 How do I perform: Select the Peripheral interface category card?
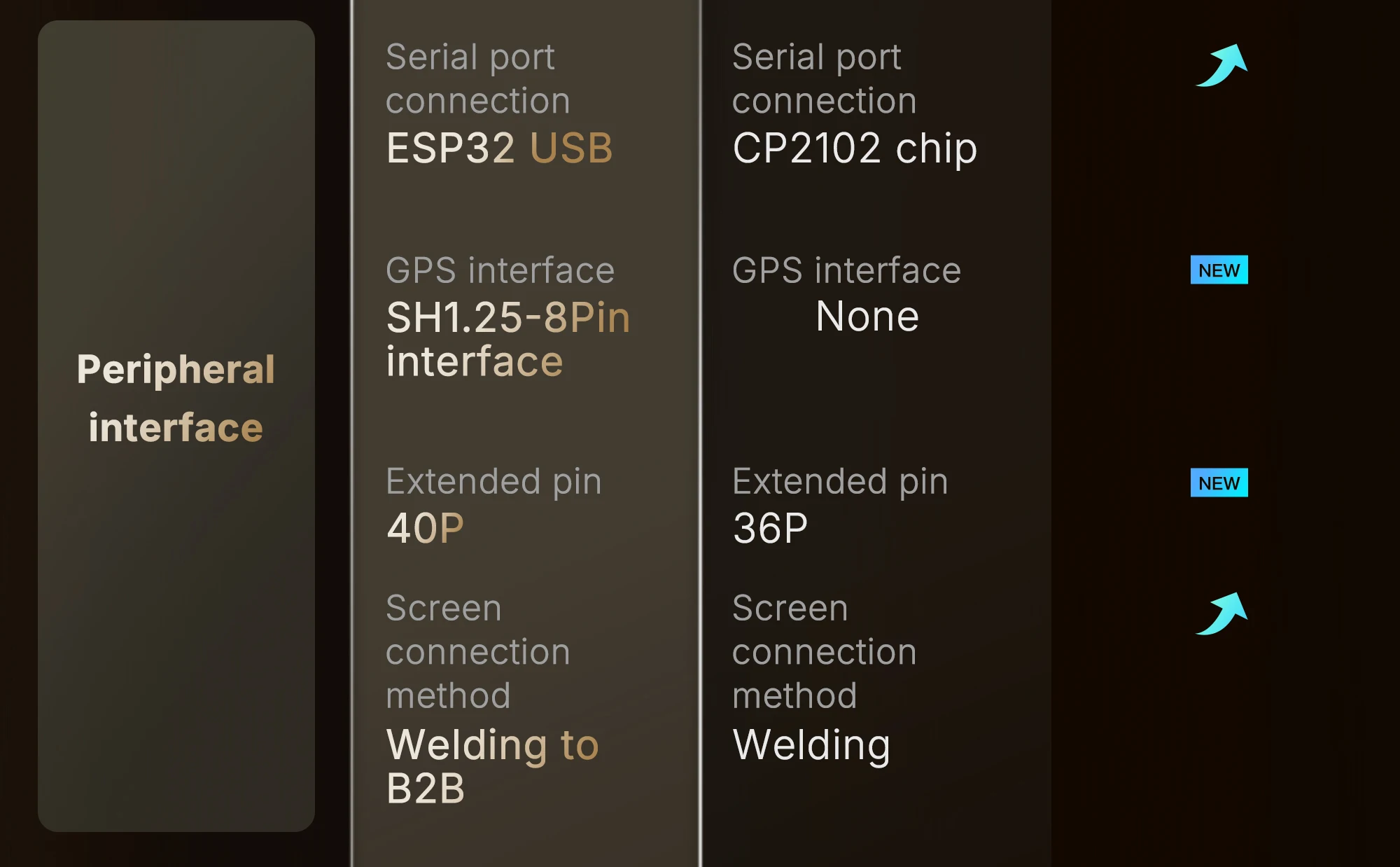[176, 426]
